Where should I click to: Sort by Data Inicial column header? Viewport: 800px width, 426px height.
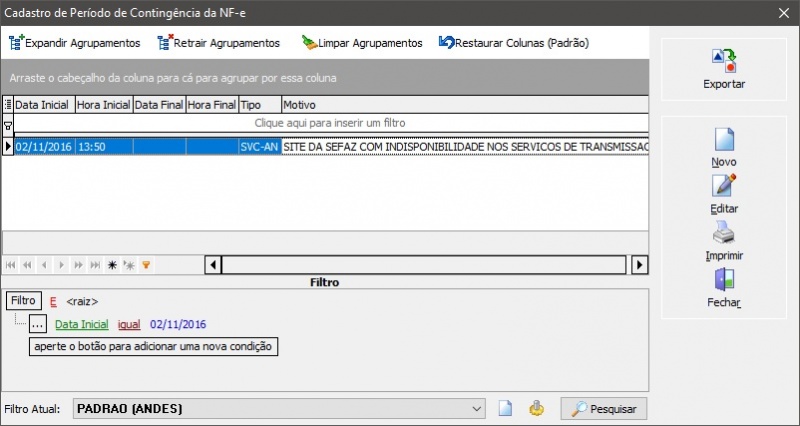point(44,105)
